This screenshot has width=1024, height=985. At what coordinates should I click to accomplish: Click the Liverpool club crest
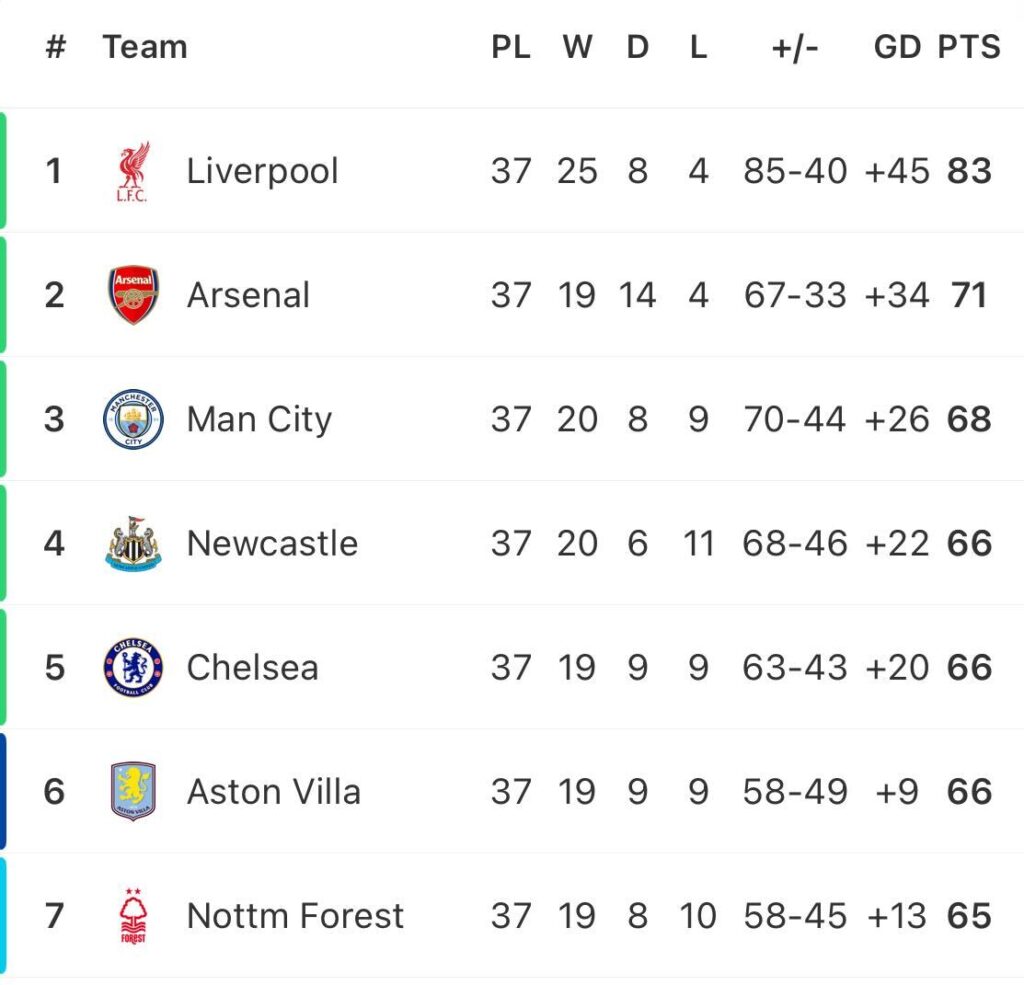[133, 171]
